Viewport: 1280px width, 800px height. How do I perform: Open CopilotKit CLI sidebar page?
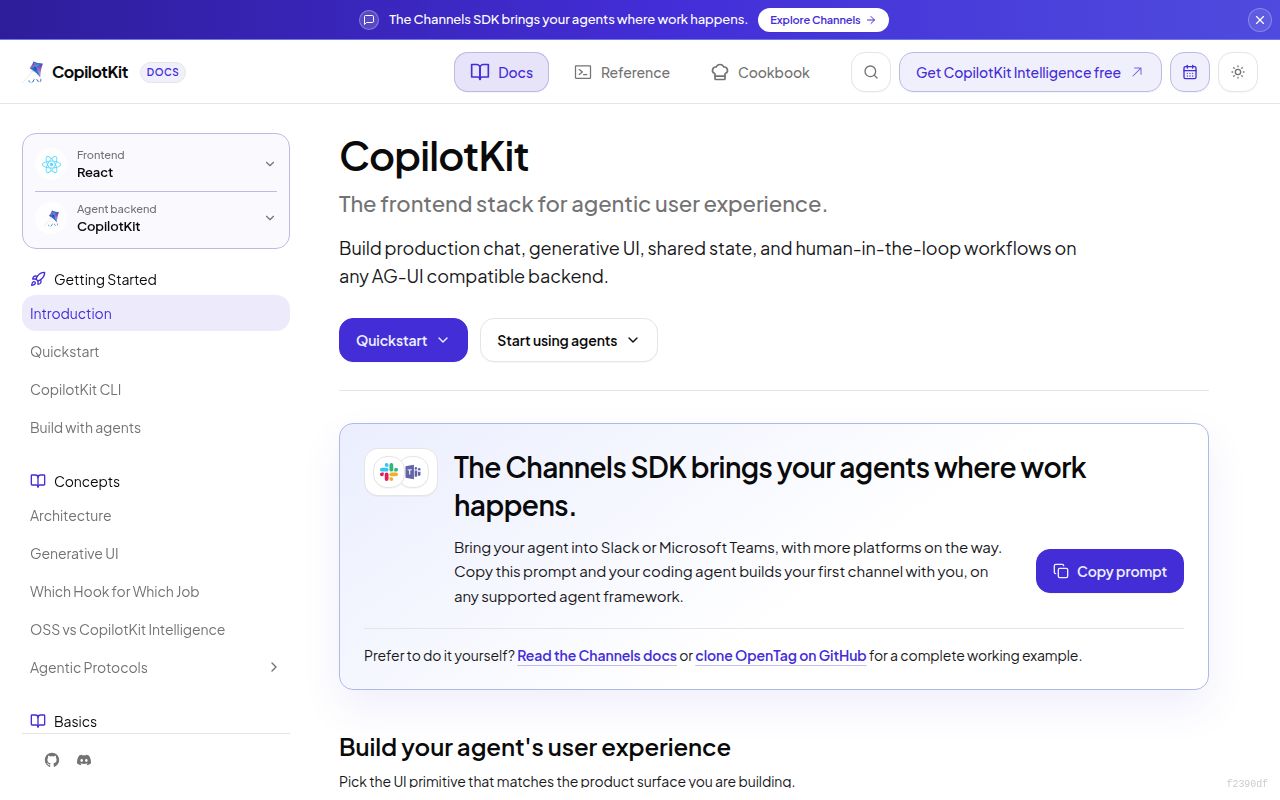[x=156, y=389]
